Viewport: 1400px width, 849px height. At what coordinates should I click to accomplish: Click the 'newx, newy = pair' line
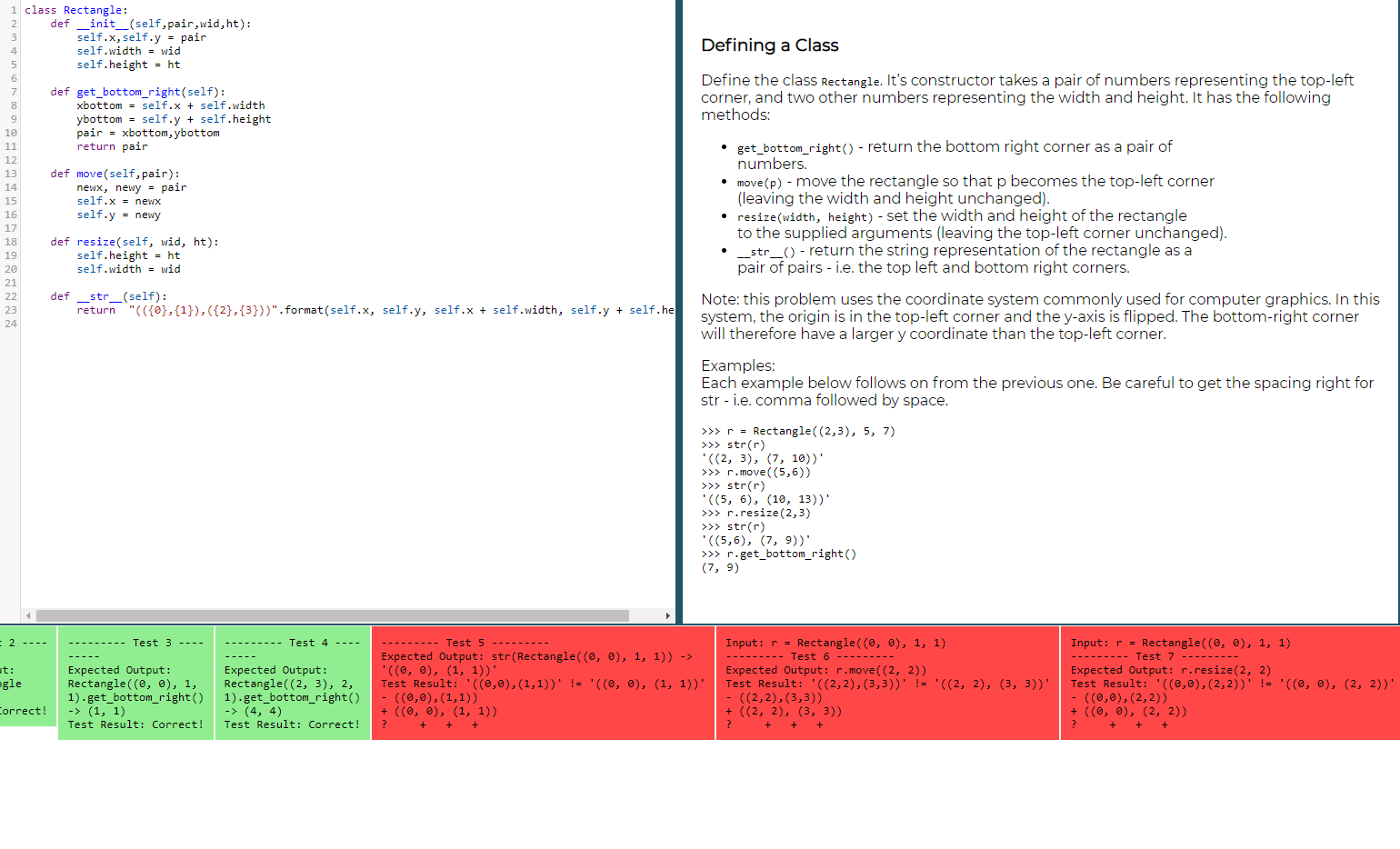(132, 187)
